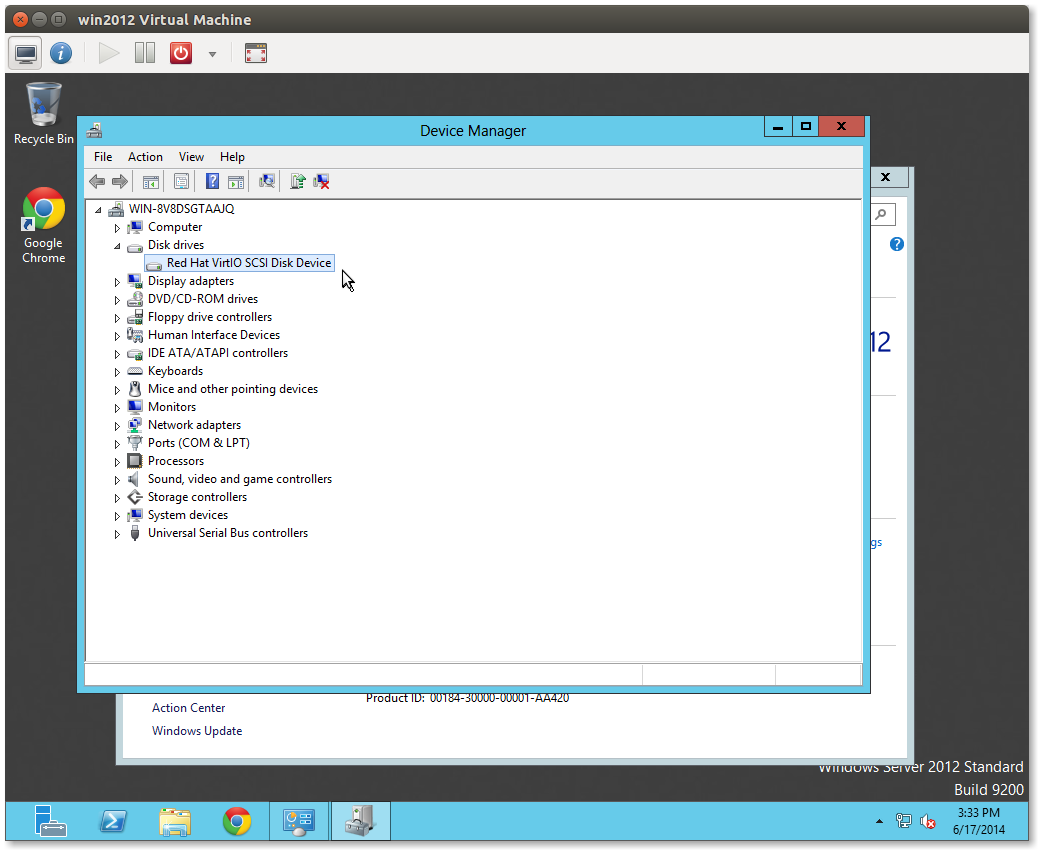Screen dimensions: 1038x850
Task: Launch Google Chrome from the taskbar
Action: [237, 821]
